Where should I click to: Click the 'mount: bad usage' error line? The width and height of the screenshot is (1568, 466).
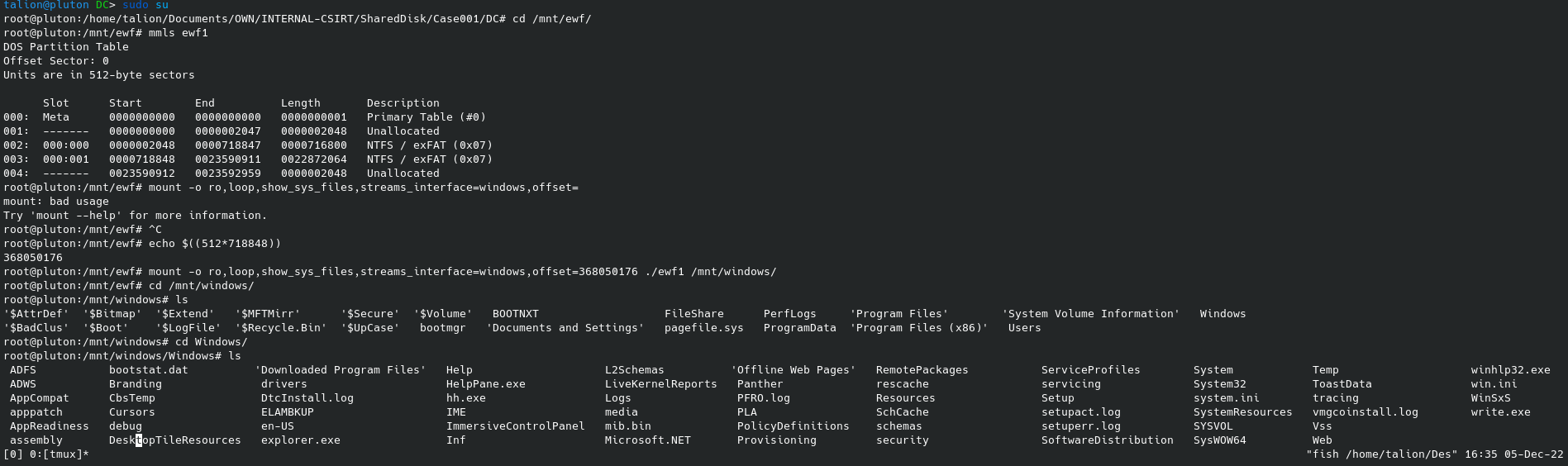pyautogui.click(x=56, y=202)
